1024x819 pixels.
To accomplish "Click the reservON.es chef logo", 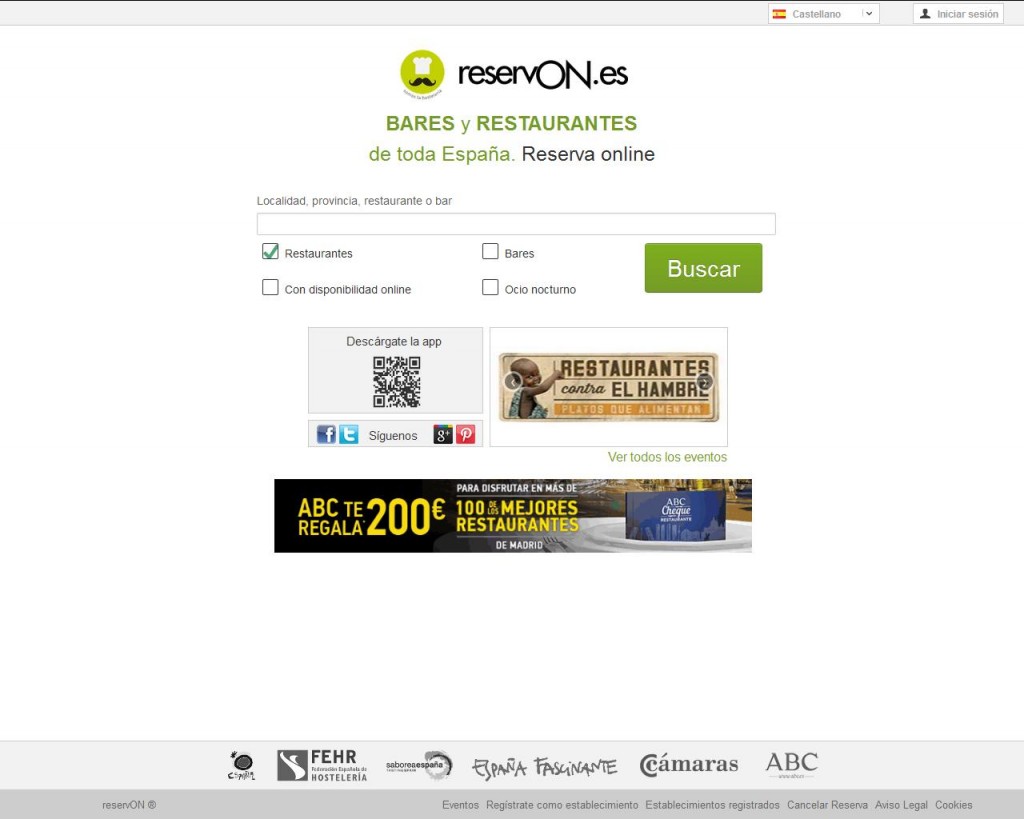I will pos(514,74).
